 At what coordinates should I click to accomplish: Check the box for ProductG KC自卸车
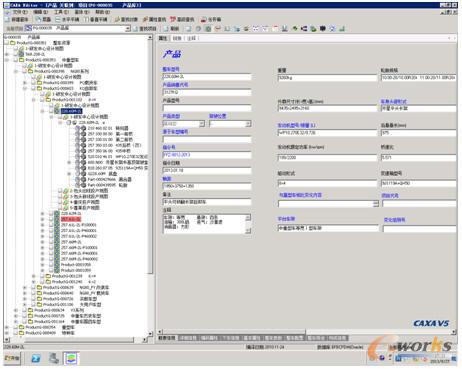[33, 88]
